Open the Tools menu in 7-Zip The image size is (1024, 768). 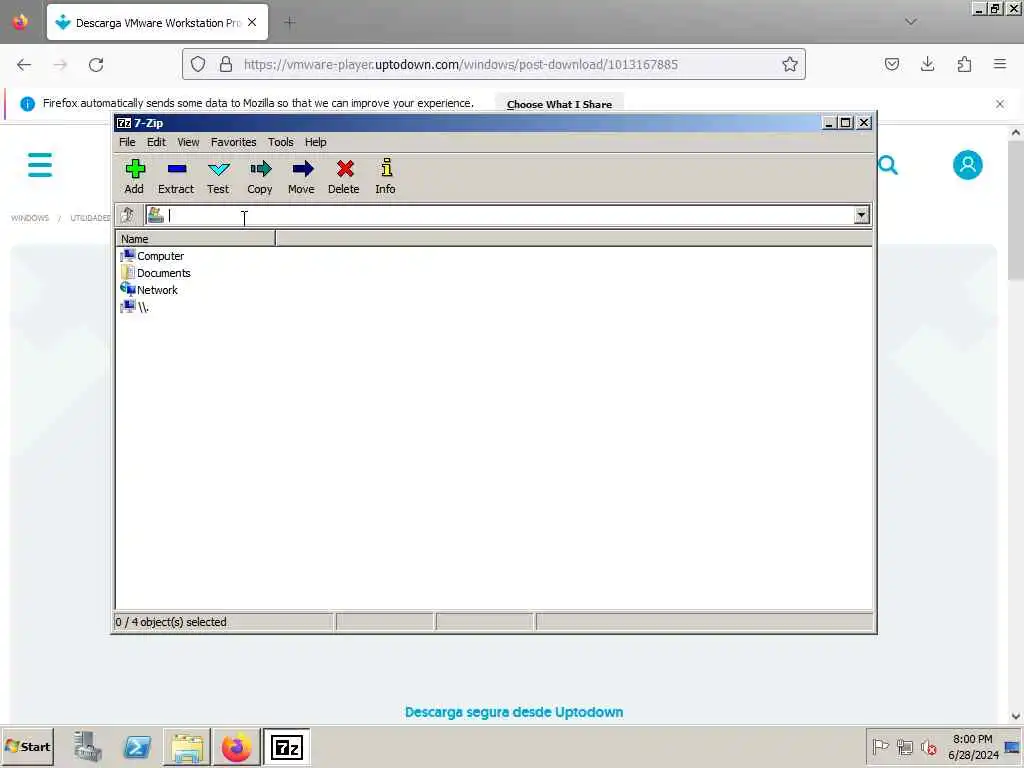click(x=281, y=142)
